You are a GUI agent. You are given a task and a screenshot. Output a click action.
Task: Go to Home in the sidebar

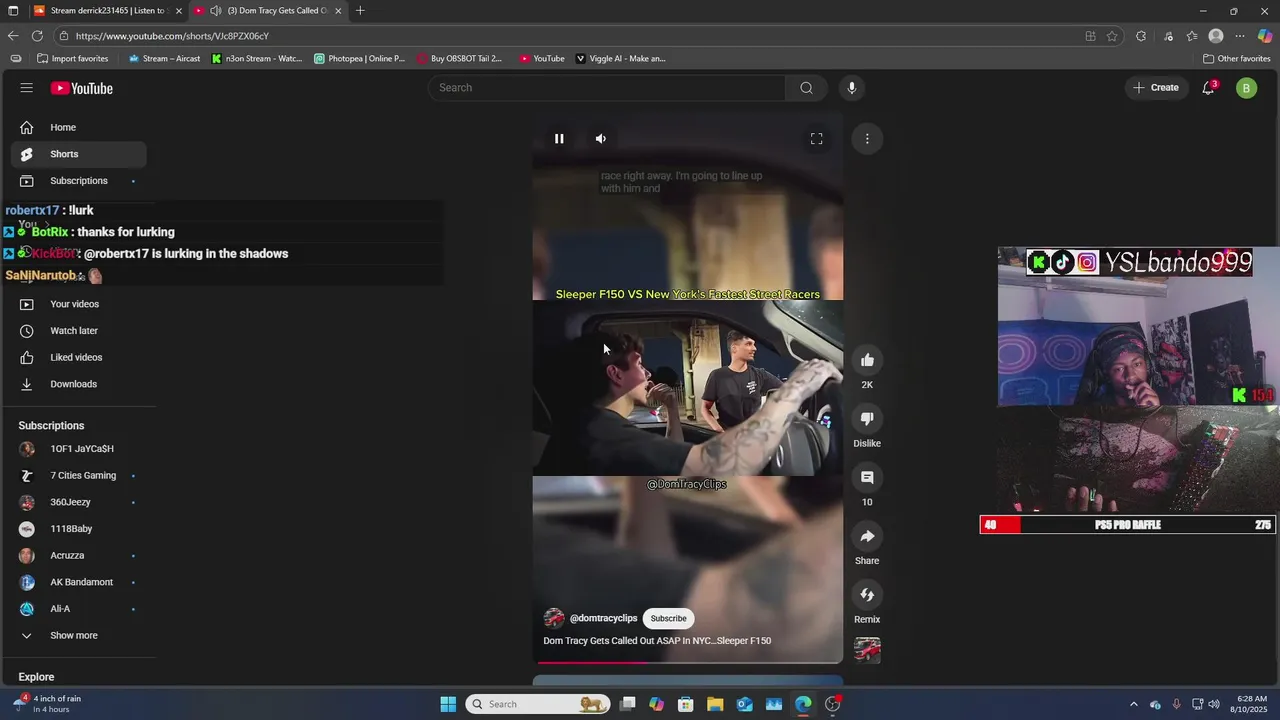(x=78, y=128)
